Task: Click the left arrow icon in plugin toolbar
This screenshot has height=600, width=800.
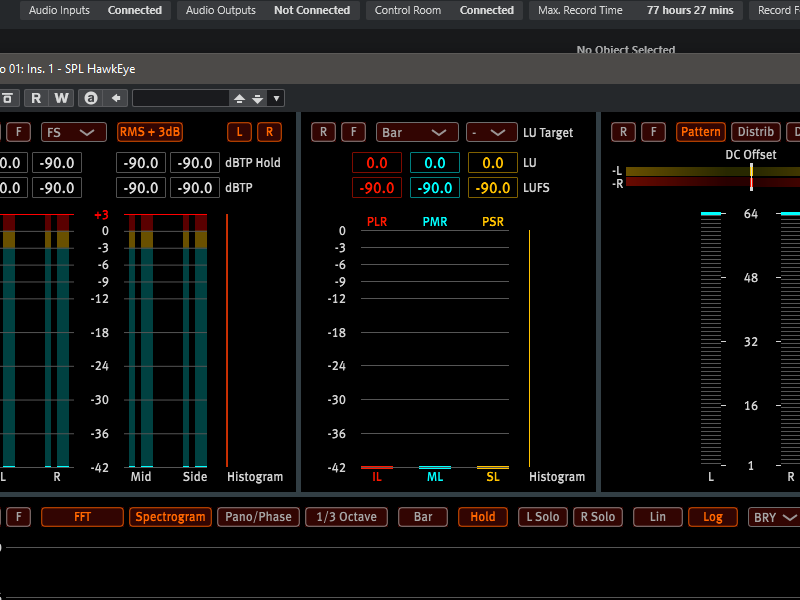Action: (x=116, y=98)
